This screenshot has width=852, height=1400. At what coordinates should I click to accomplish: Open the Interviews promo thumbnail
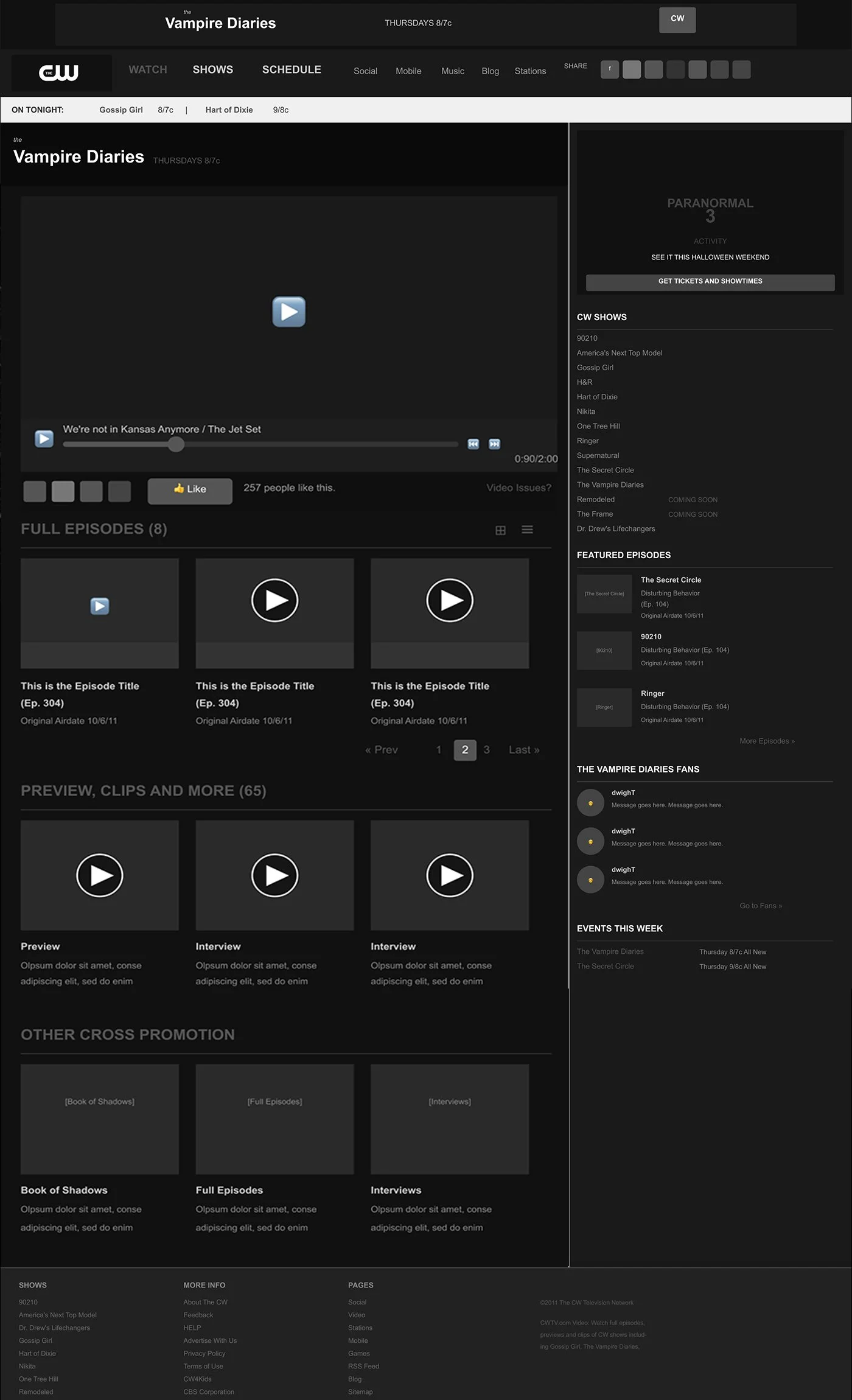450,1119
